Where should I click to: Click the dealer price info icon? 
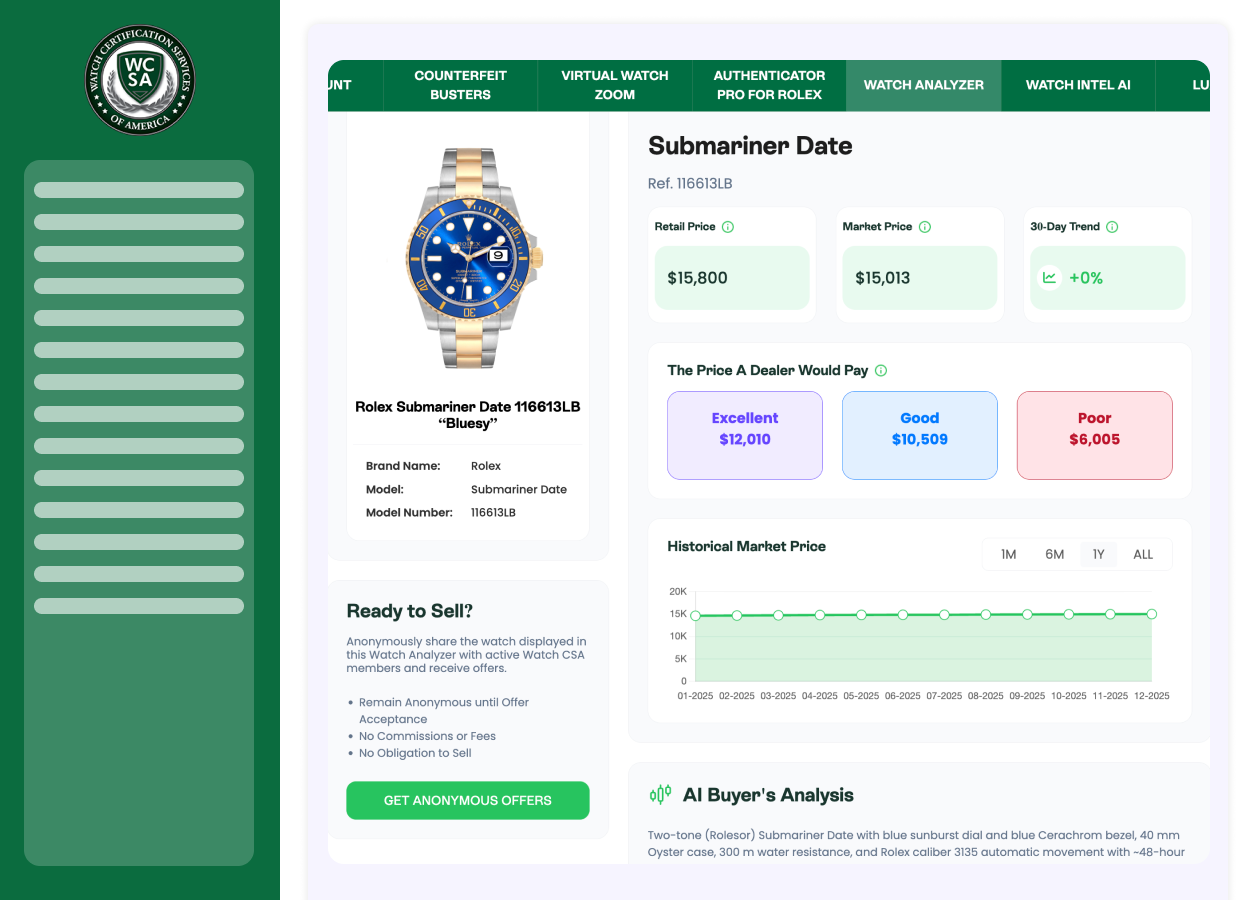point(881,371)
